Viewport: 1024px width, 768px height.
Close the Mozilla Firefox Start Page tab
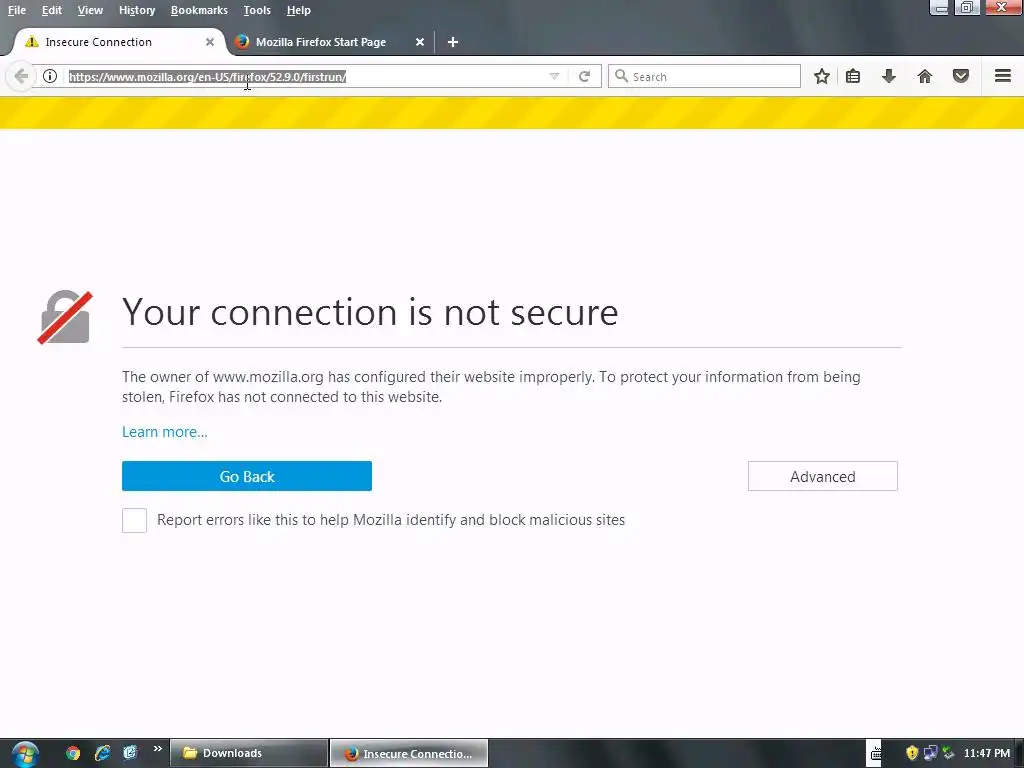pos(420,42)
